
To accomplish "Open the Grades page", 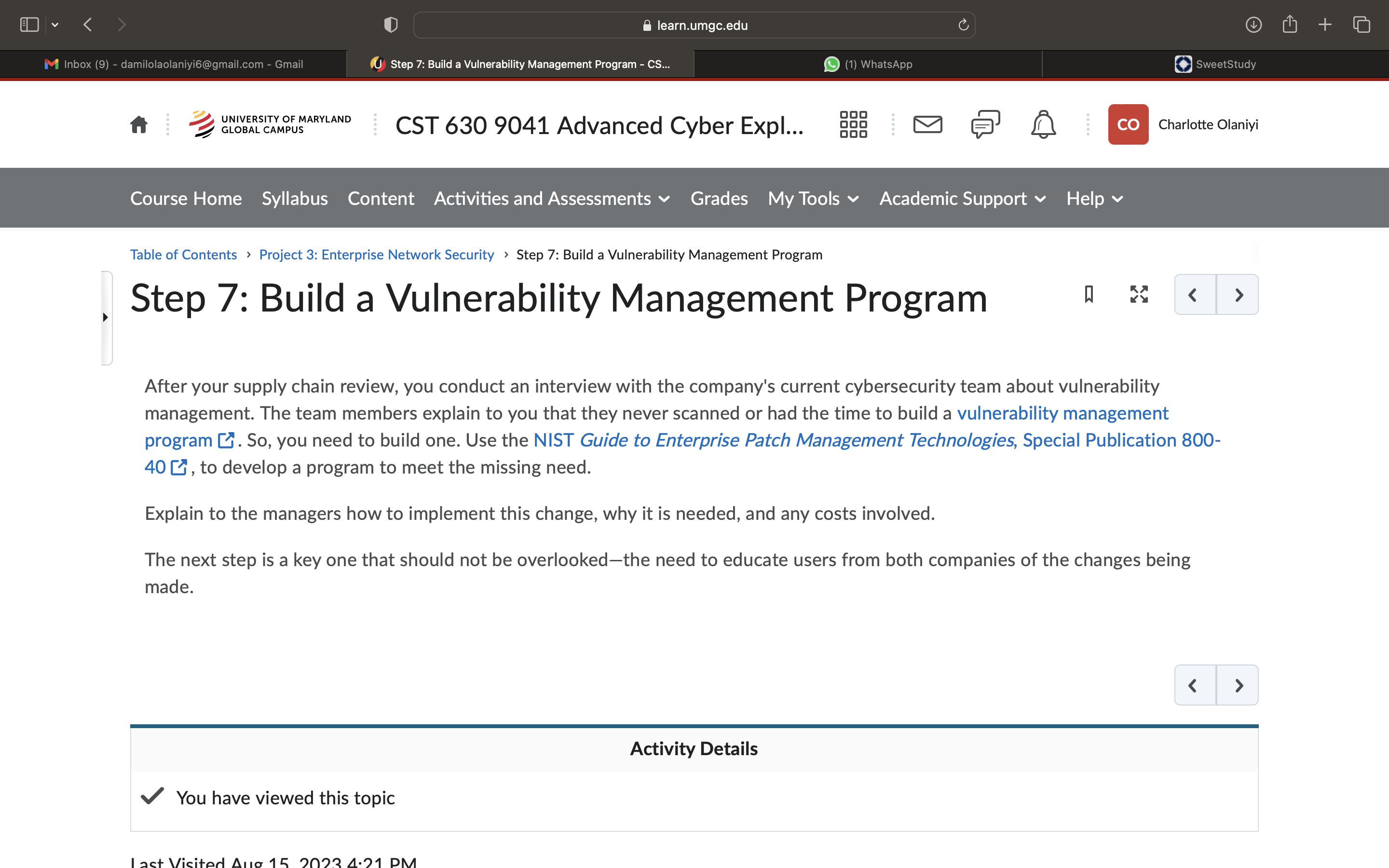I will point(719,199).
